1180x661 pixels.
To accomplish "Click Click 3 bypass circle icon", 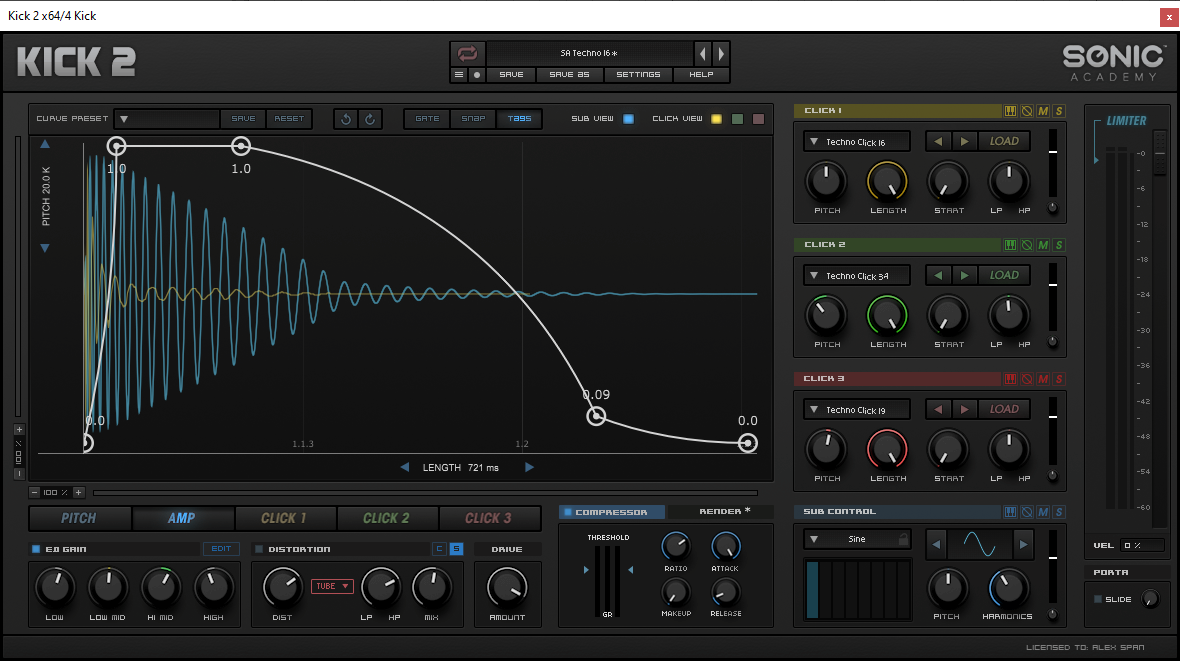I will point(1026,379).
